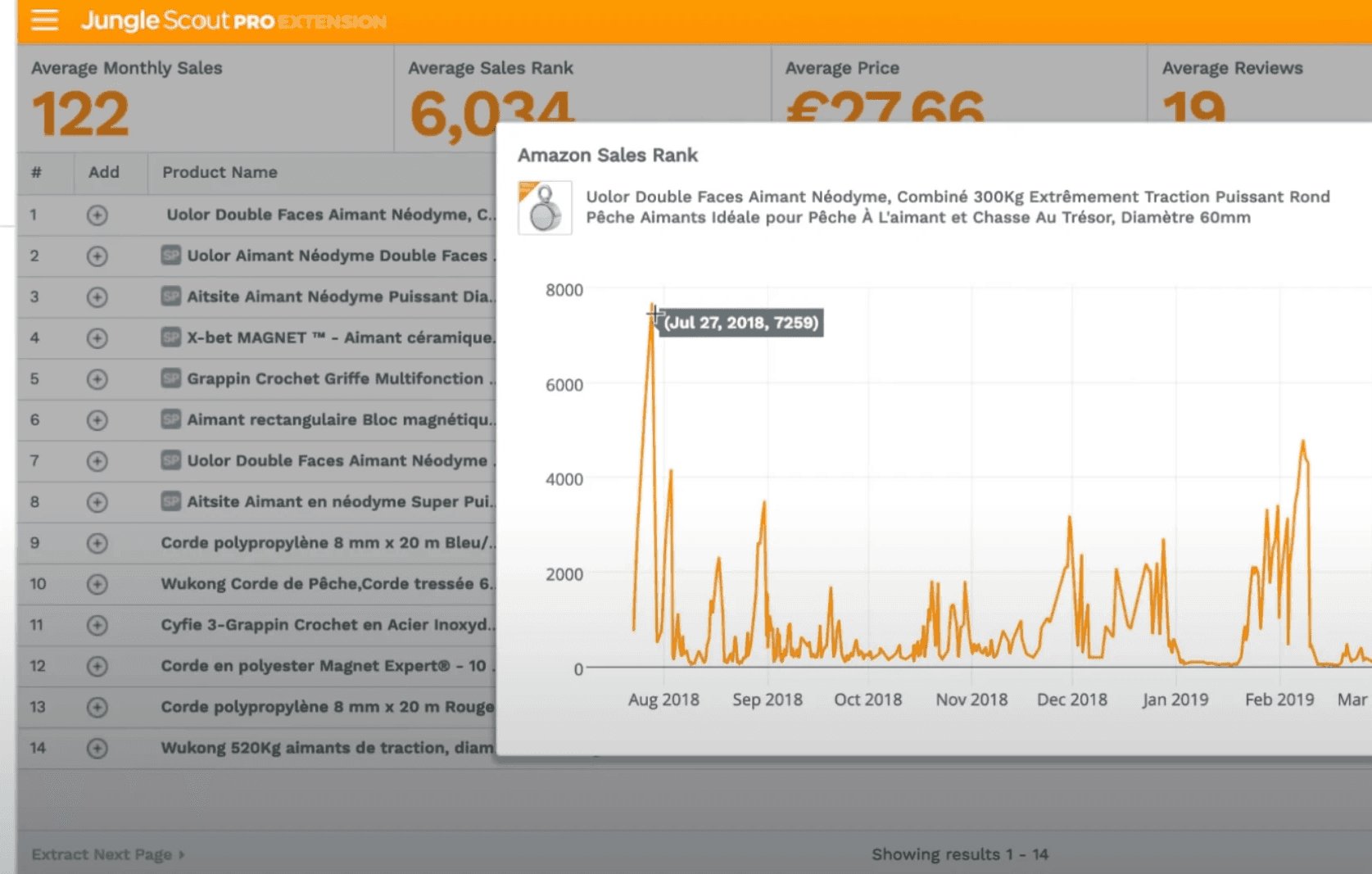Add product row 9 with plus icon
The width and height of the screenshot is (1372, 874).
pos(97,542)
